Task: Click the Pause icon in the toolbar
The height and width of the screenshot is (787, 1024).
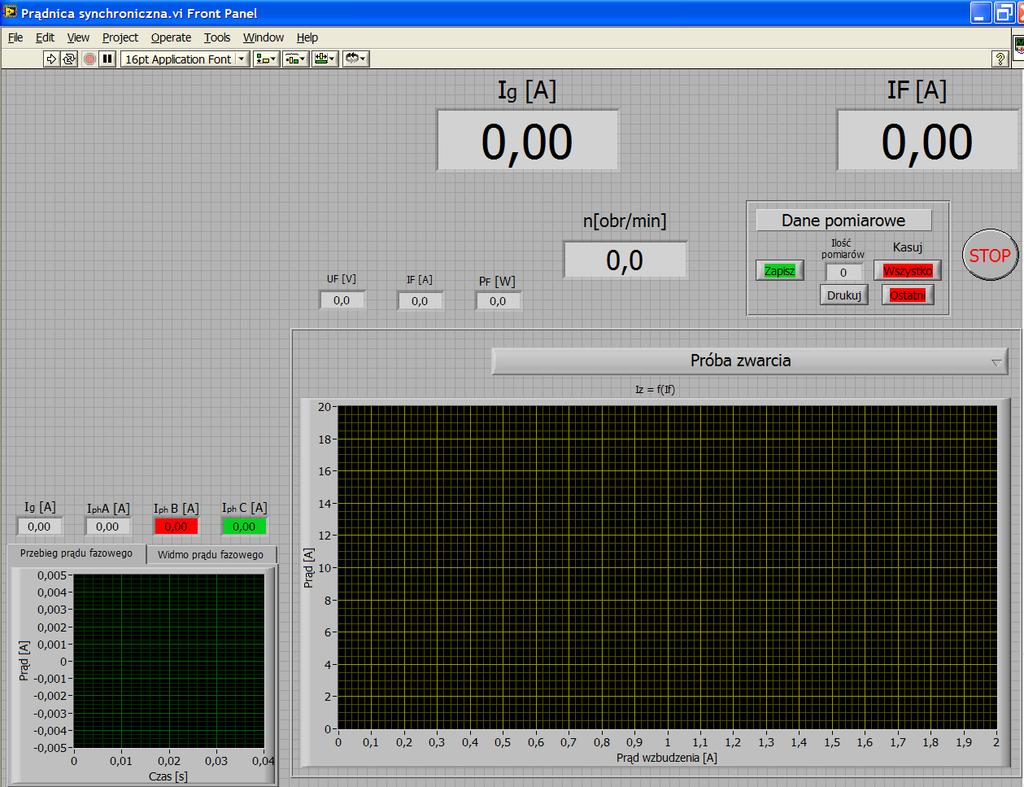Action: (x=108, y=59)
